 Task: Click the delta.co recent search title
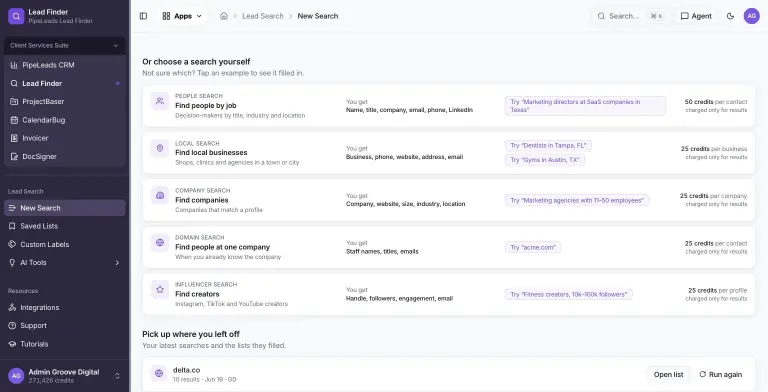pyautogui.click(x=186, y=370)
